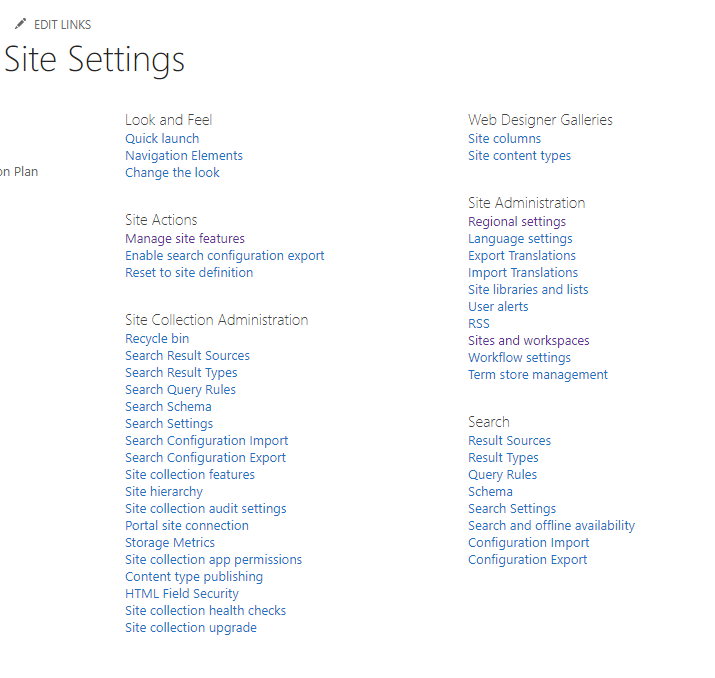
Task: Open Site collection audit settings
Action: tap(206, 509)
